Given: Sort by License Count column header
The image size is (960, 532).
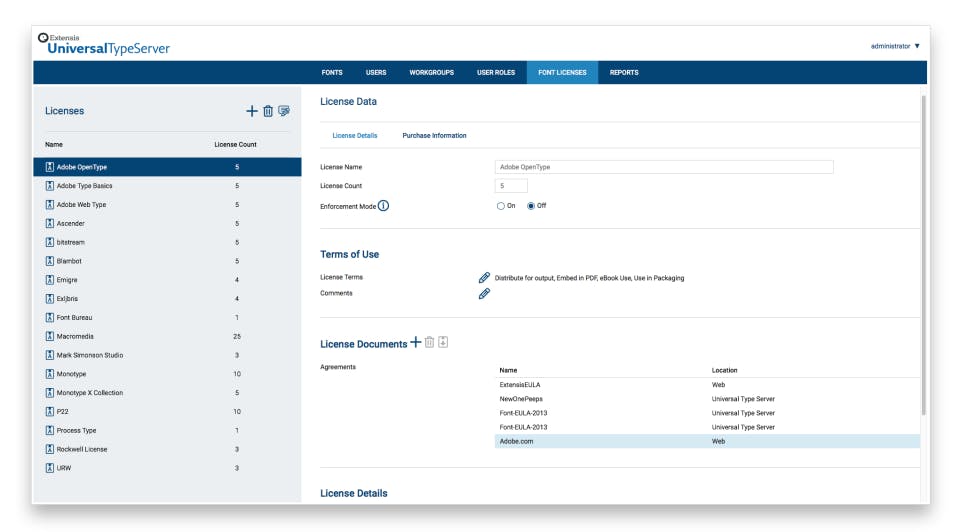Looking at the screenshot, I should click(x=235, y=144).
